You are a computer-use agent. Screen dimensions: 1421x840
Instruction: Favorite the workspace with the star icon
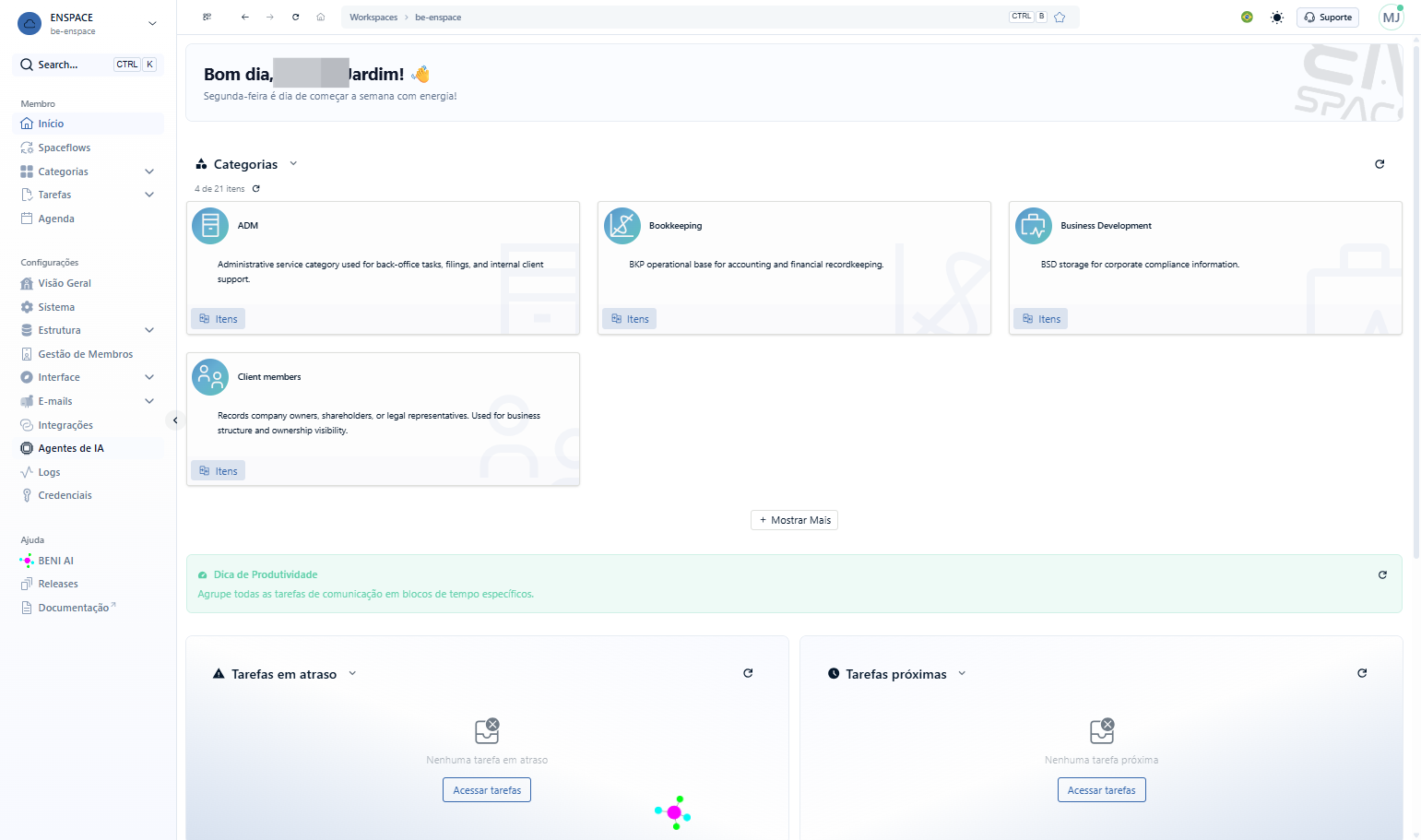tap(1060, 18)
